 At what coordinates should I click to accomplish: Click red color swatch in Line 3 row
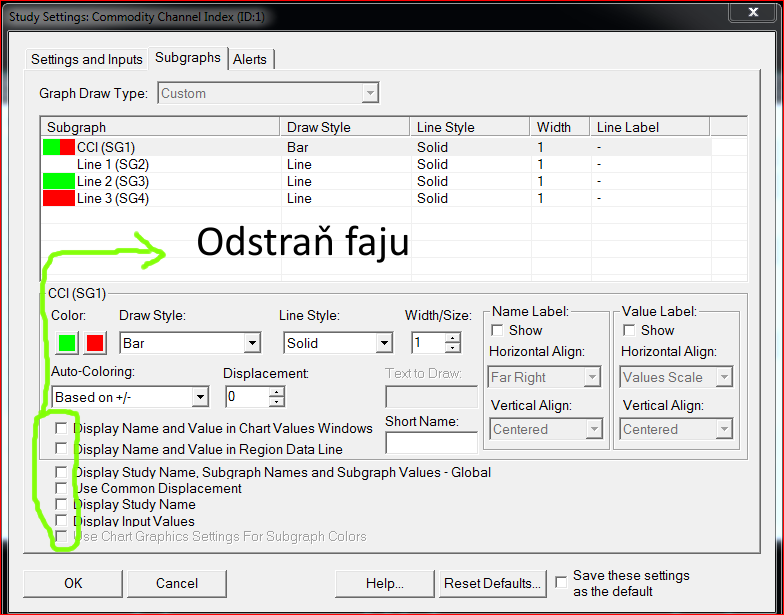tap(58, 198)
